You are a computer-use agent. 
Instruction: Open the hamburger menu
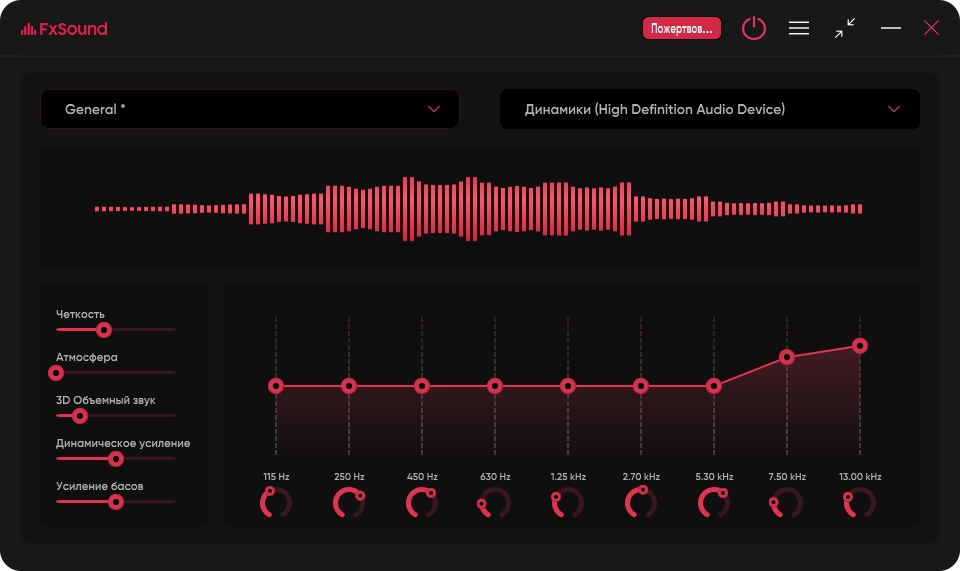click(799, 29)
